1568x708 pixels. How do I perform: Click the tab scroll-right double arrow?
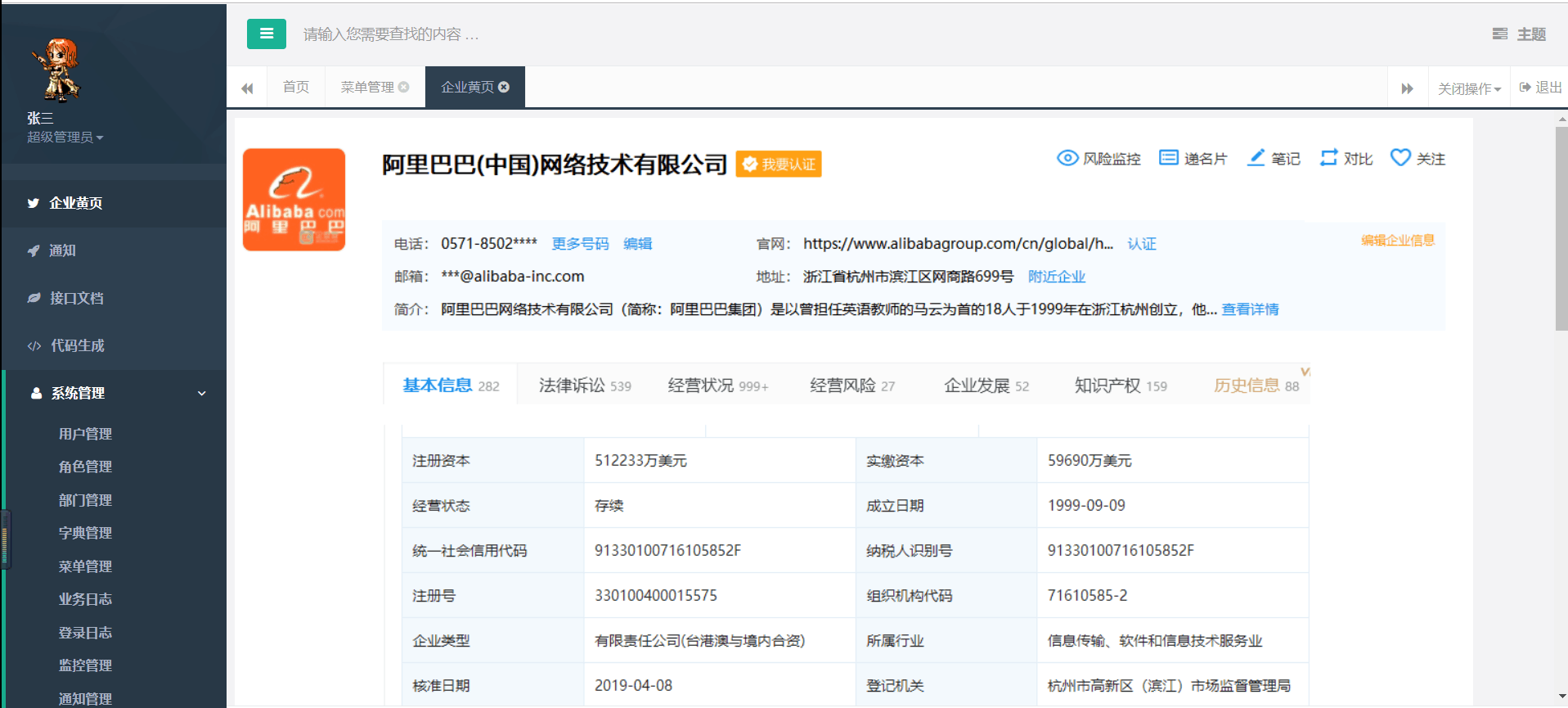click(1407, 88)
